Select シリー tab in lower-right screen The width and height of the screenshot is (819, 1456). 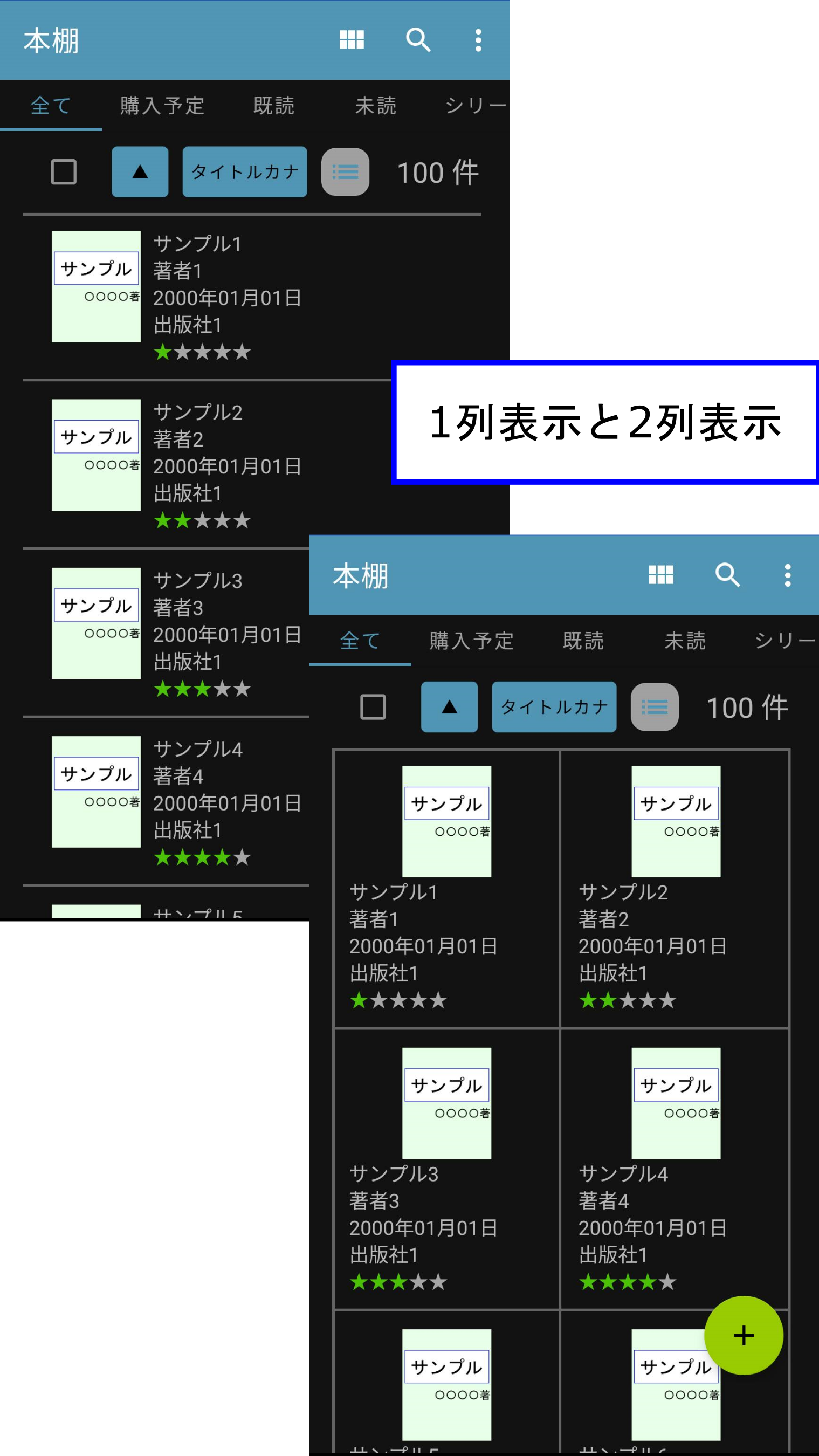786,641
